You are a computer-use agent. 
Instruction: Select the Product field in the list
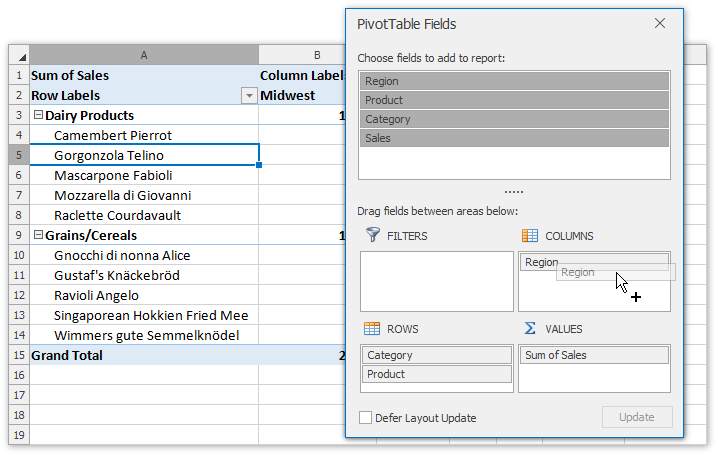click(x=514, y=100)
